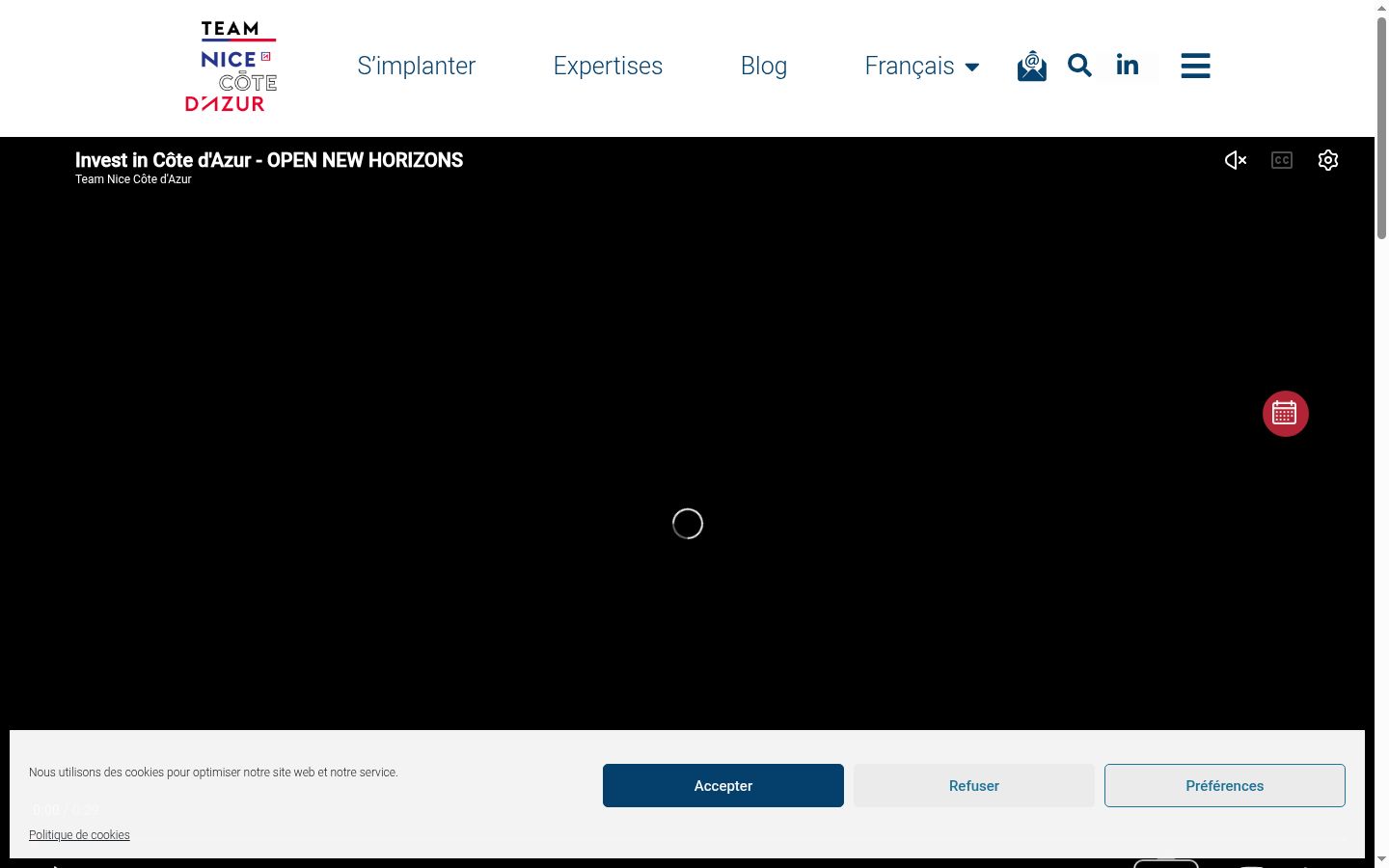
Task: Click the page vertical scrollbar thumb
Action: click(1381, 127)
